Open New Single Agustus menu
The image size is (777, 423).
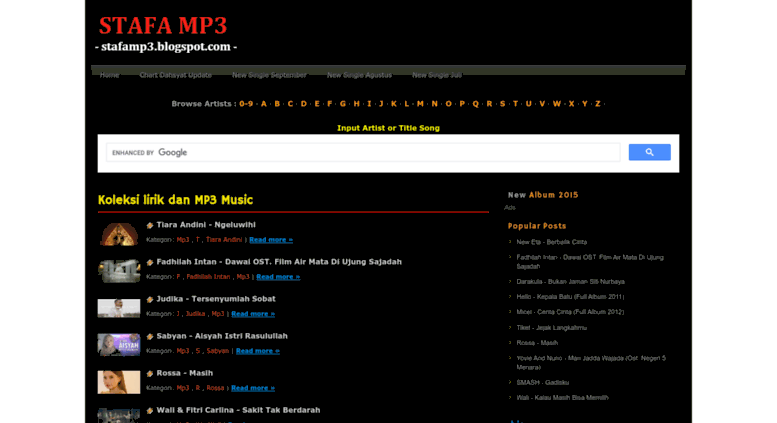359,75
